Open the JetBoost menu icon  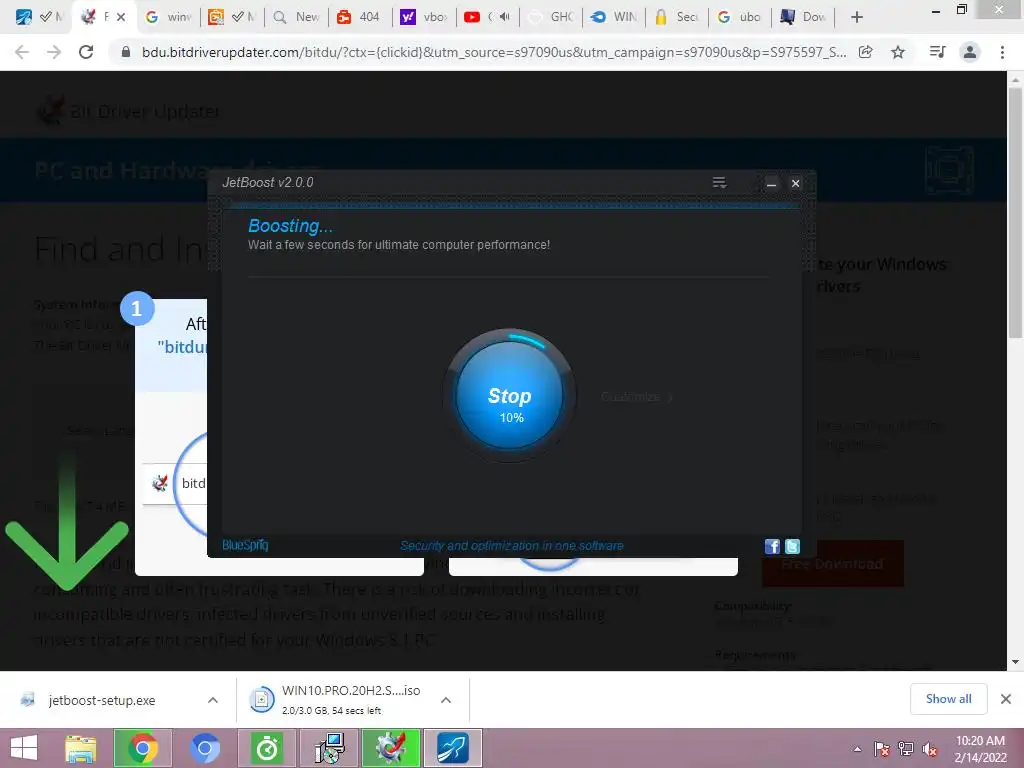(719, 183)
